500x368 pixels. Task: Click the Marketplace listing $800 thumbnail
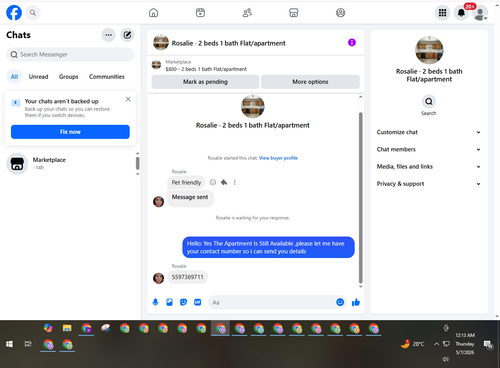[156, 65]
